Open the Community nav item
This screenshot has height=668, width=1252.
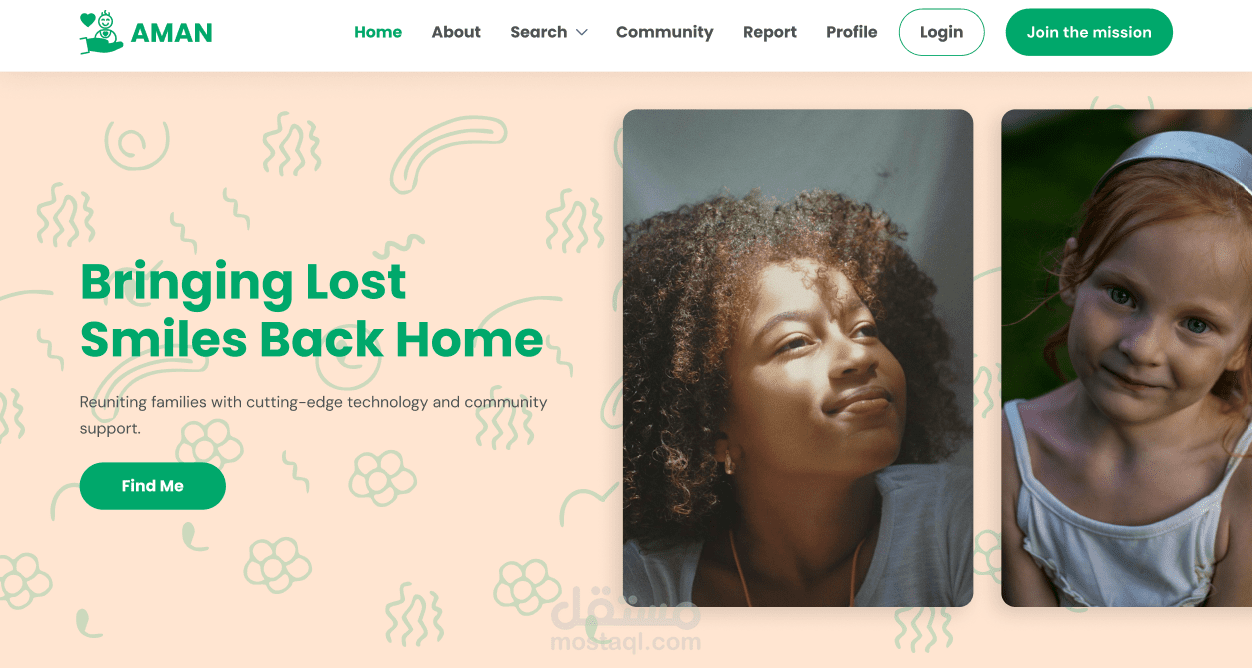pyautogui.click(x=665, y=32)
